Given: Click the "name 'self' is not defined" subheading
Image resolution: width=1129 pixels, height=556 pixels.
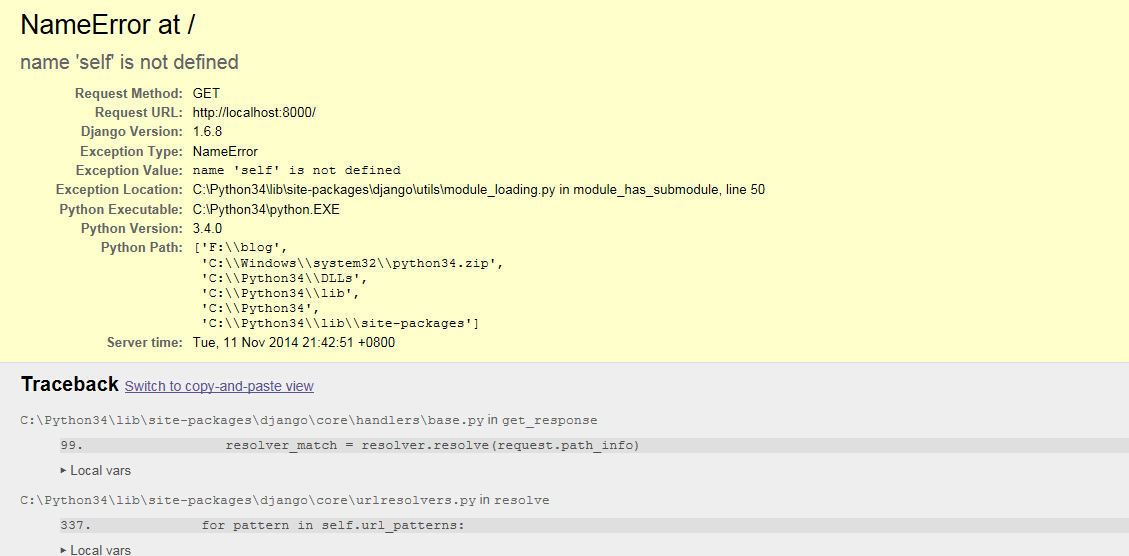Looking at the screenshot, I should coord(129,62).
